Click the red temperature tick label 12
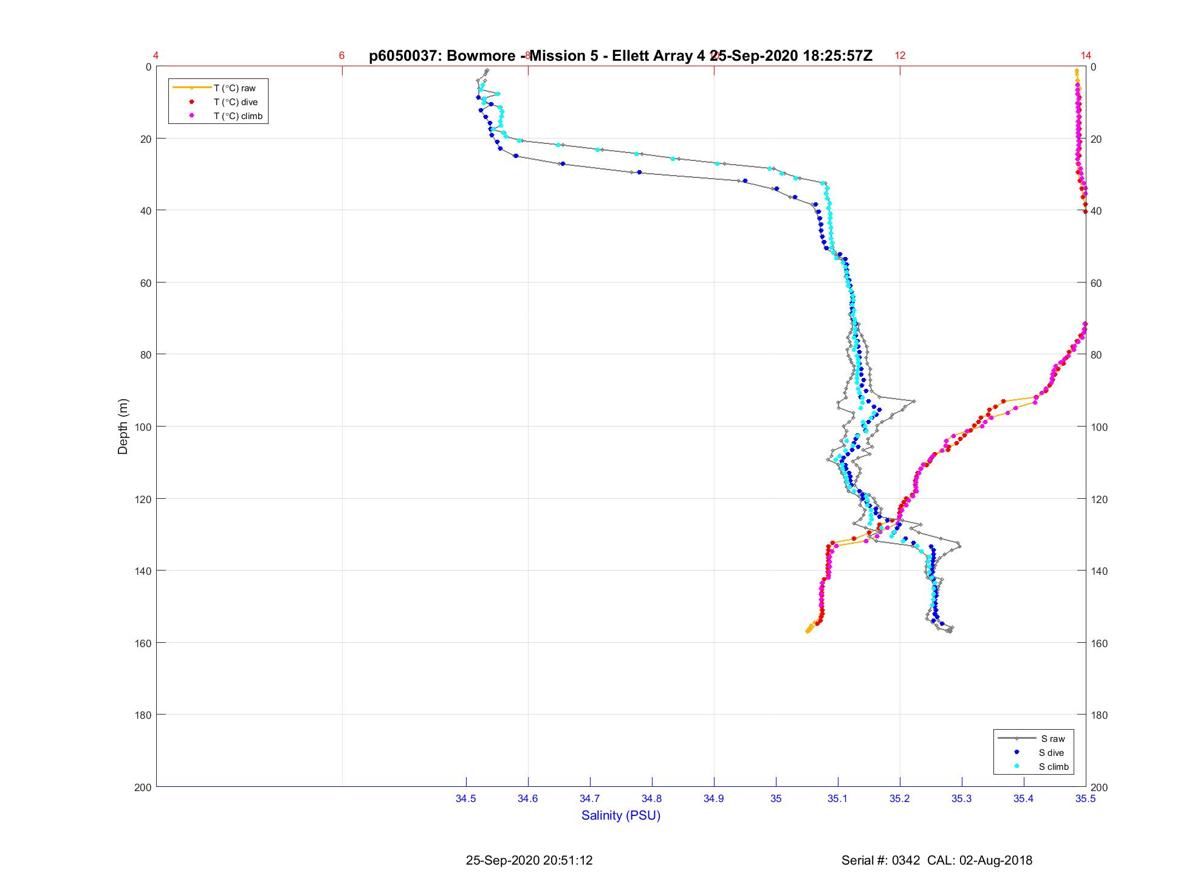Image resolution: width=1200 pixels, height=885 pixels. [x=900, y=56]
